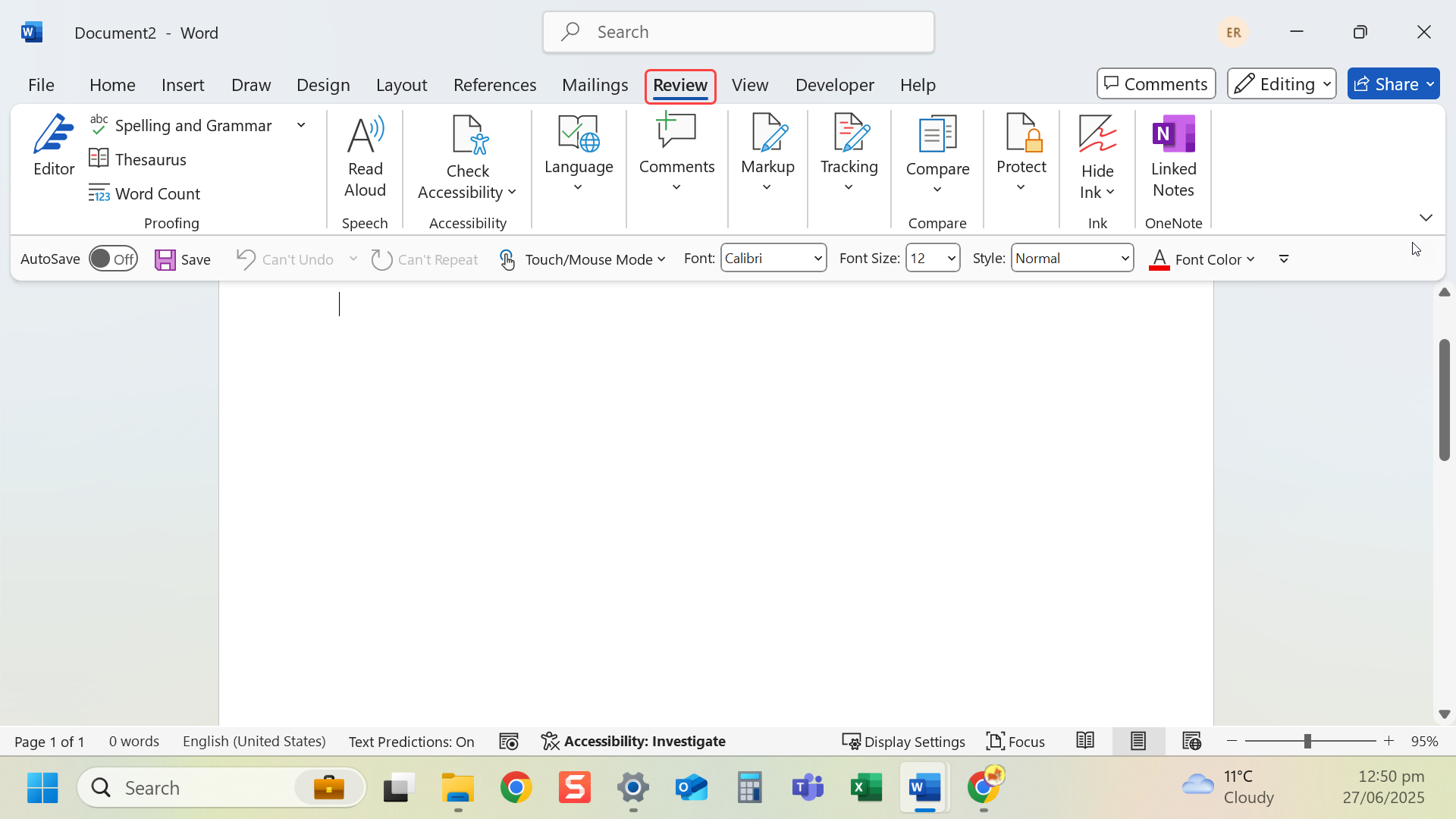Open Accessibility: Investigate in status bar
Image resolution: width=1456 pixels, height=819 pixels.
click(x=633, y=741)
